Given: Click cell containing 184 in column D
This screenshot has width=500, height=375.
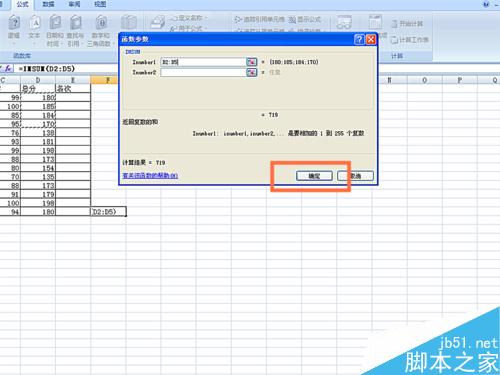Looking at the screenshot, I should 38,115.
